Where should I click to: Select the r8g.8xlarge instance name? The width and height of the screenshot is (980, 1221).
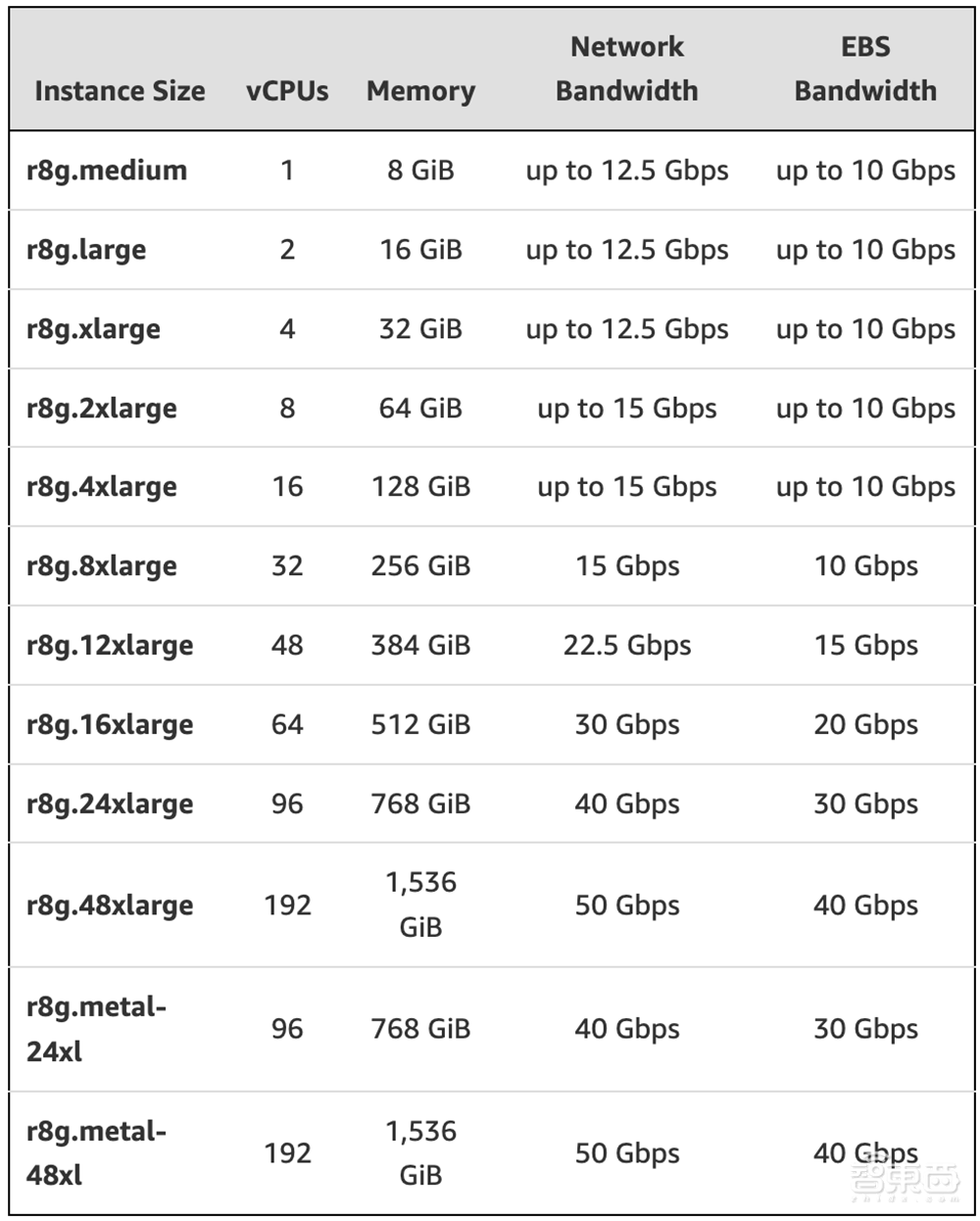[x=102, y=566]
